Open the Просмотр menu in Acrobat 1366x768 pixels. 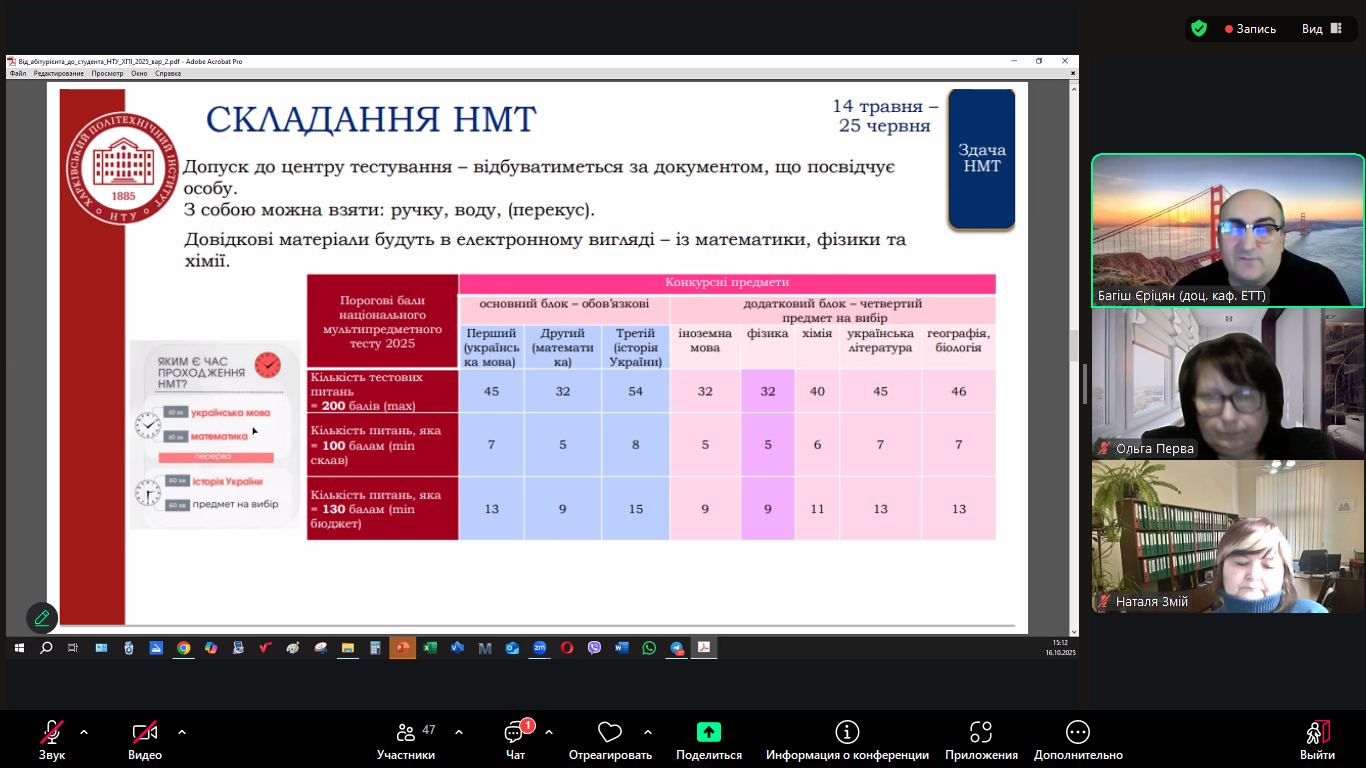107,73
